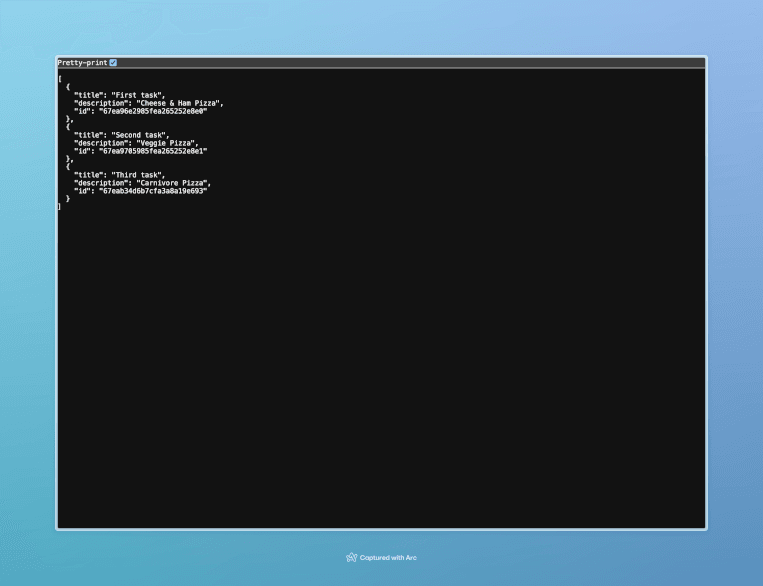Click the "id" key in the third object
This screenshot has width=763, height=586.
[81, 191]
